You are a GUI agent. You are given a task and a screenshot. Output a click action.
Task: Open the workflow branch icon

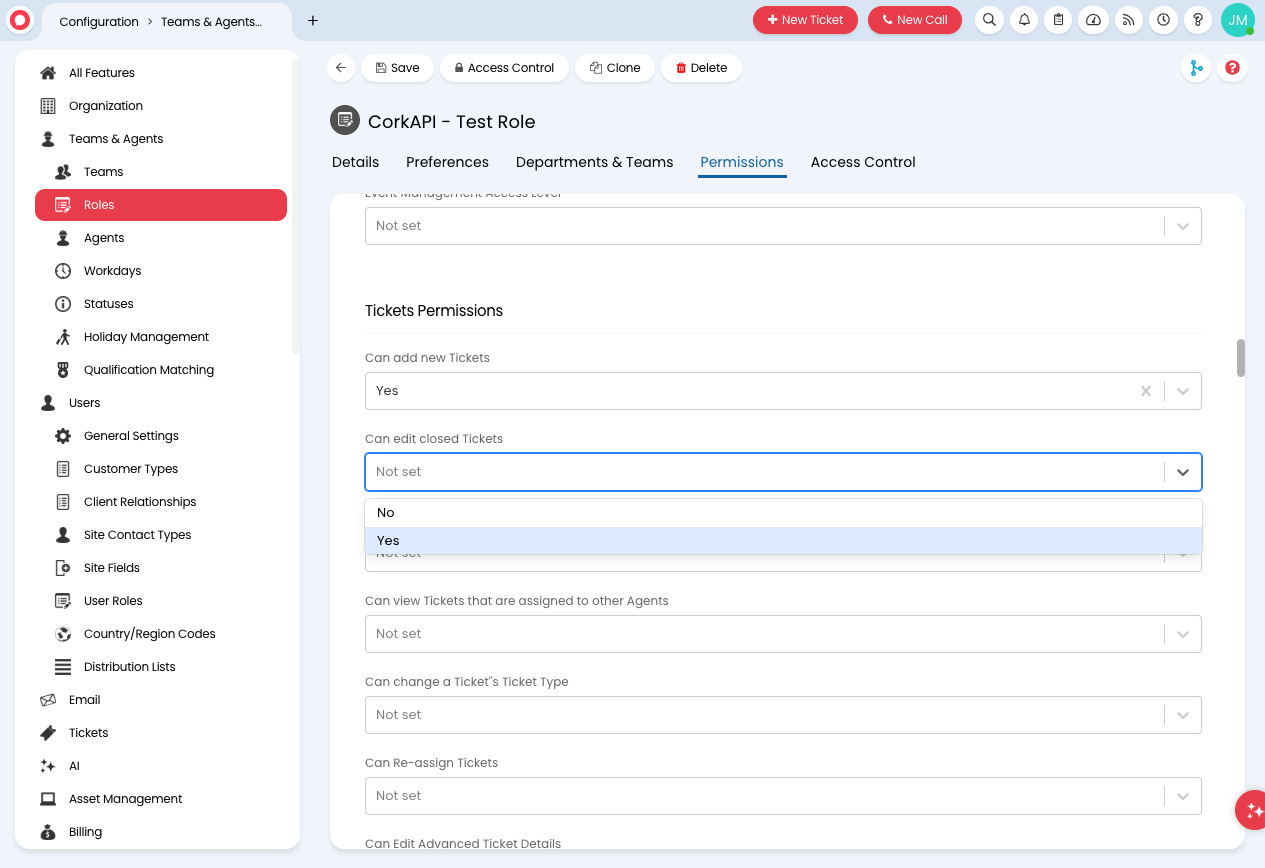[x=1195, y=68]
